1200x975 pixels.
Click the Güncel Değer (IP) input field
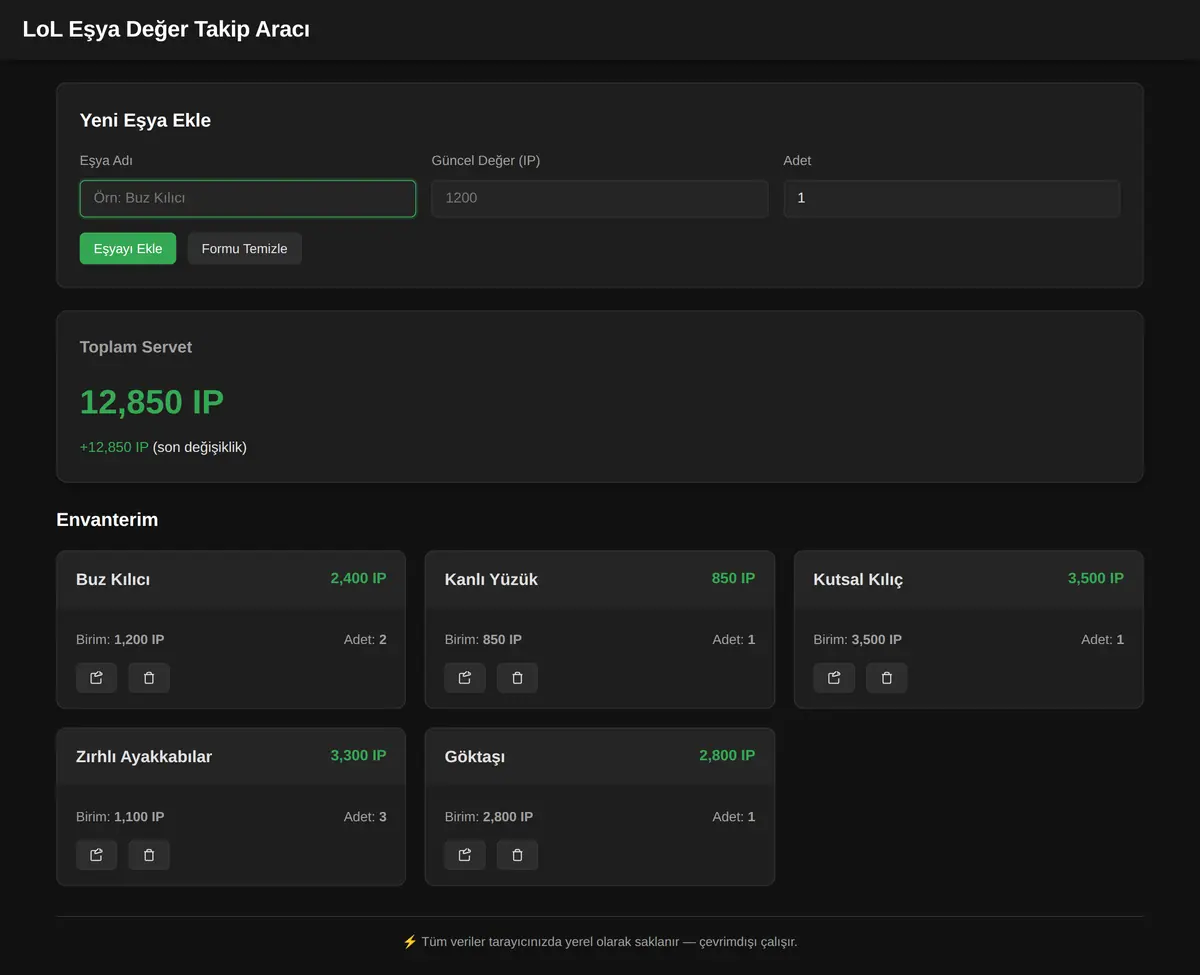point(600,198)
